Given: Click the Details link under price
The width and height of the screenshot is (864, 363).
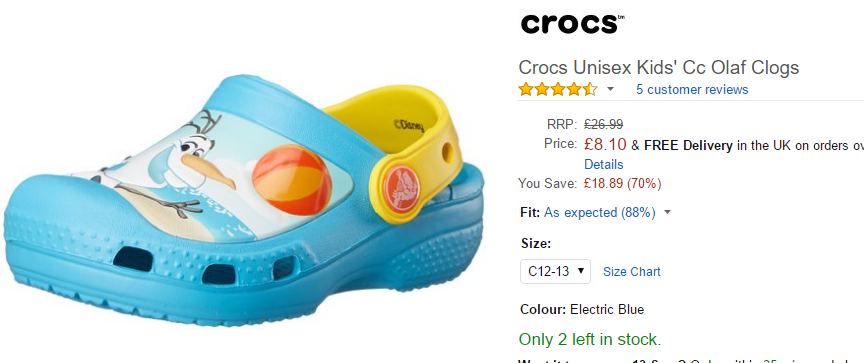Looking at the screenshot, I should [604, 164].
